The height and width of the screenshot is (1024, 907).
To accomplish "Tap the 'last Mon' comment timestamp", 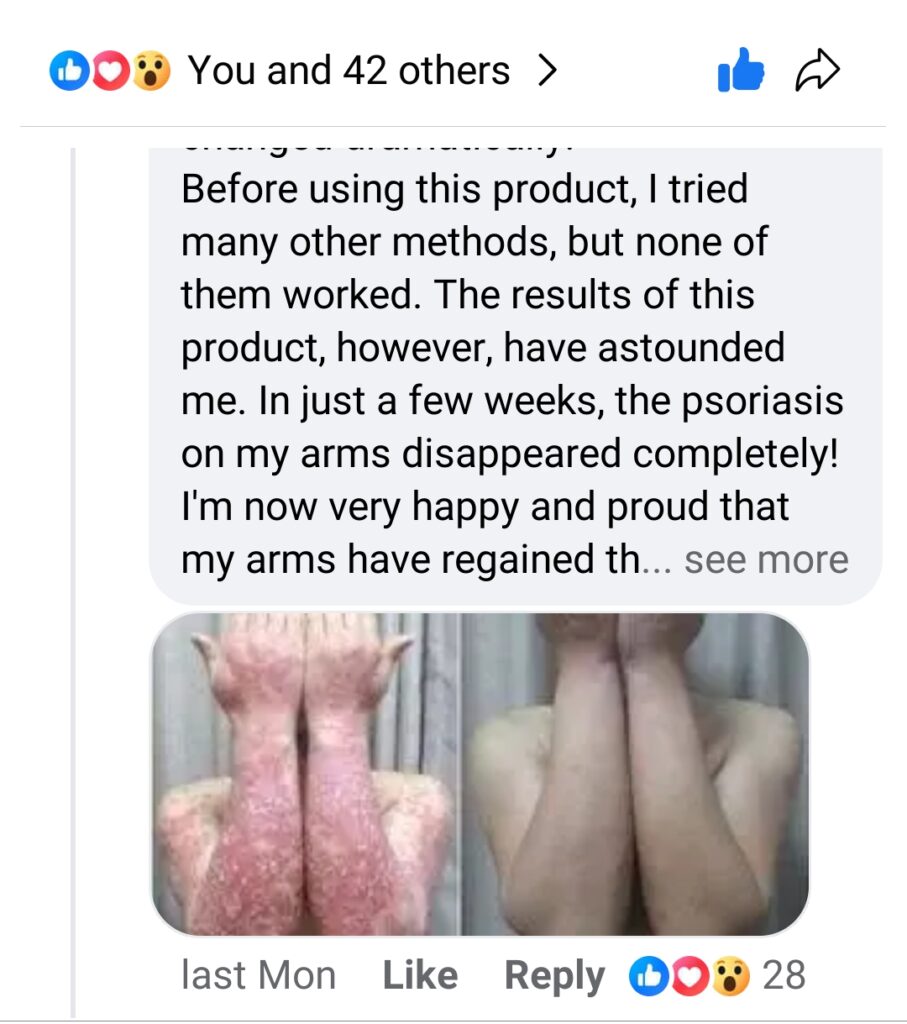I will coord(258,976).
